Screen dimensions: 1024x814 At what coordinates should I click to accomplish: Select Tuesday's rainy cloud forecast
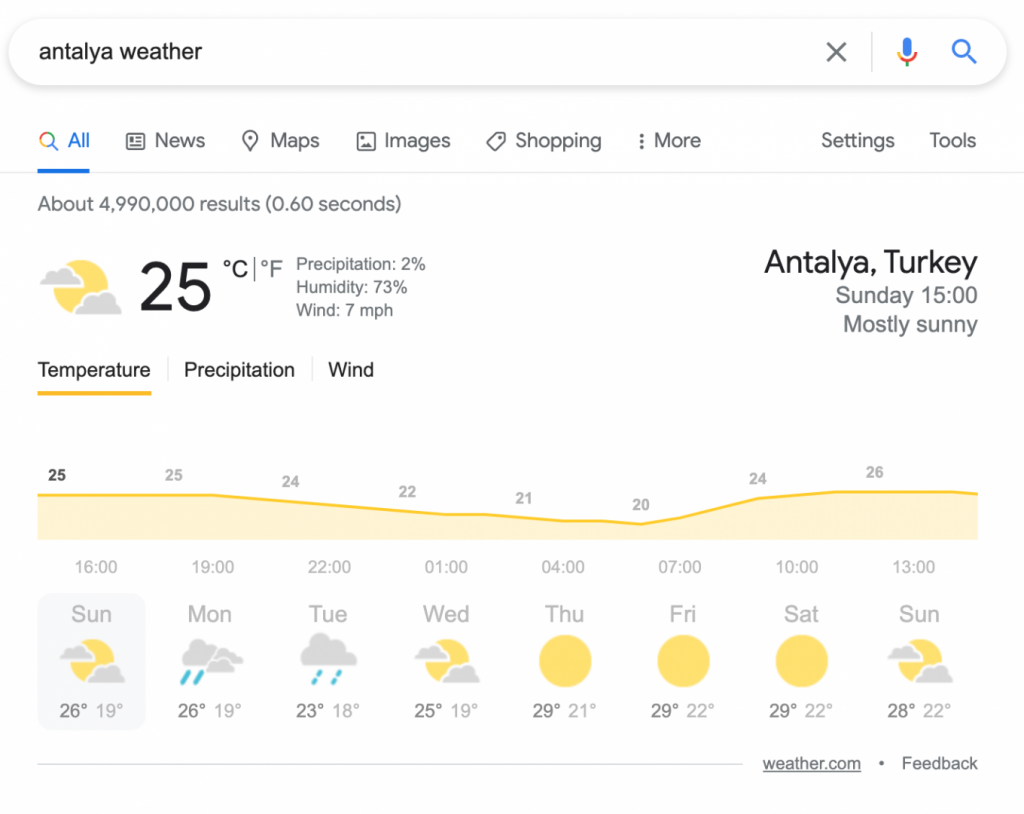click(328, 659)
